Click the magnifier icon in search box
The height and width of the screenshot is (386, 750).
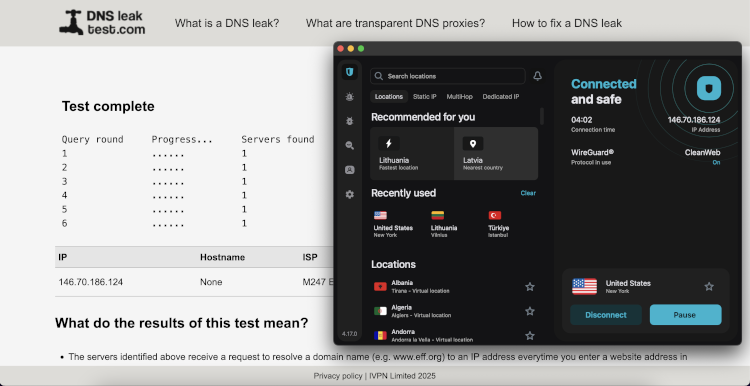tap(379, 76)
